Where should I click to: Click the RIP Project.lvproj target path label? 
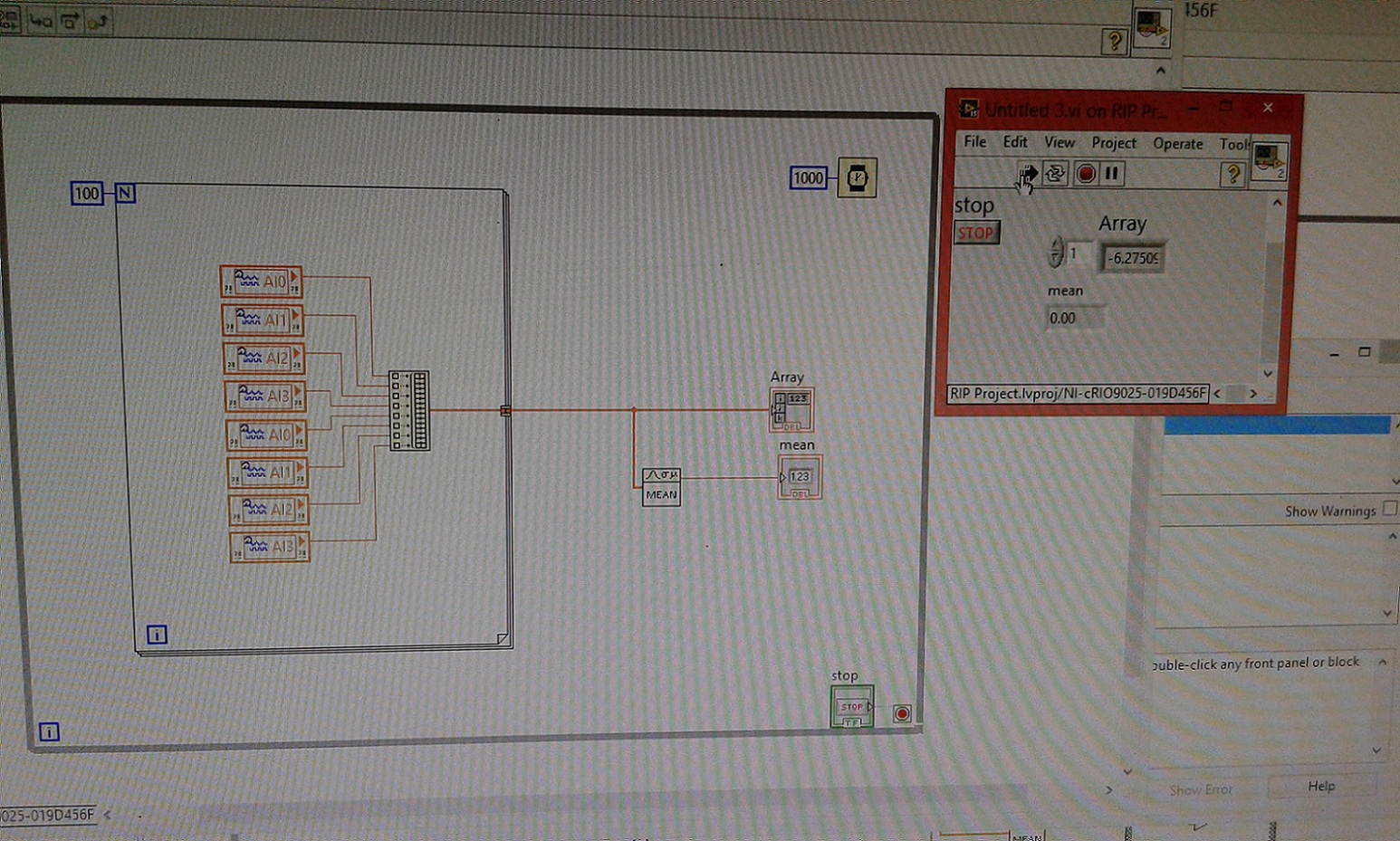coord(1078,393)
